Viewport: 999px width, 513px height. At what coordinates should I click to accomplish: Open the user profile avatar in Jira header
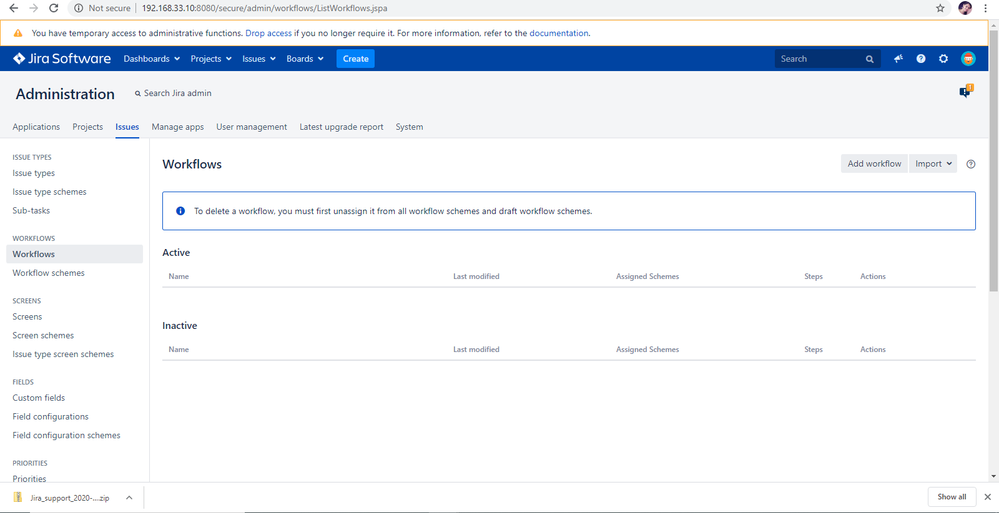click(968, 59)
